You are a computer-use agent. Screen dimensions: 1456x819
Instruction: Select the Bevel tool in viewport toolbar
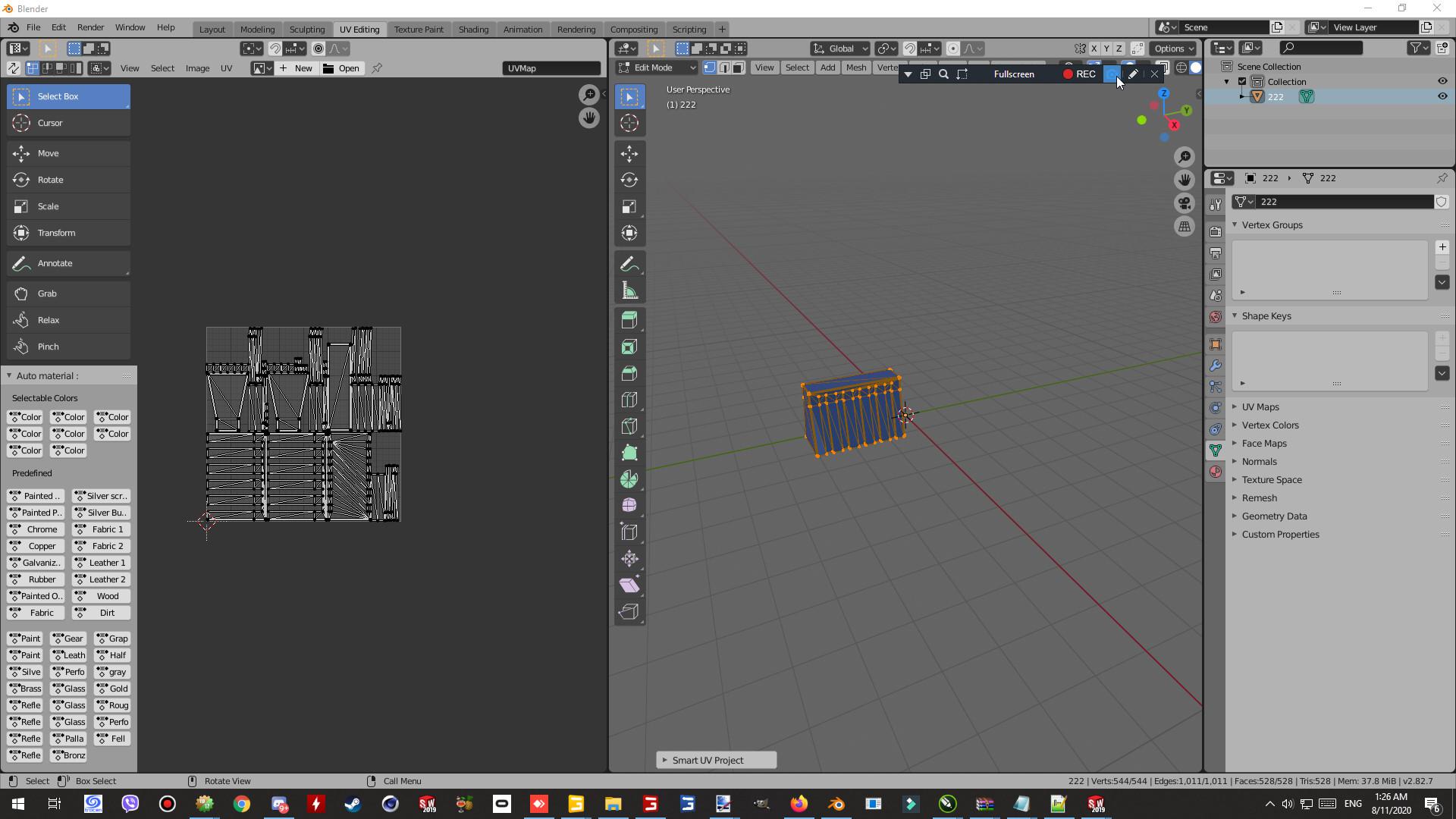click(629, 373)
